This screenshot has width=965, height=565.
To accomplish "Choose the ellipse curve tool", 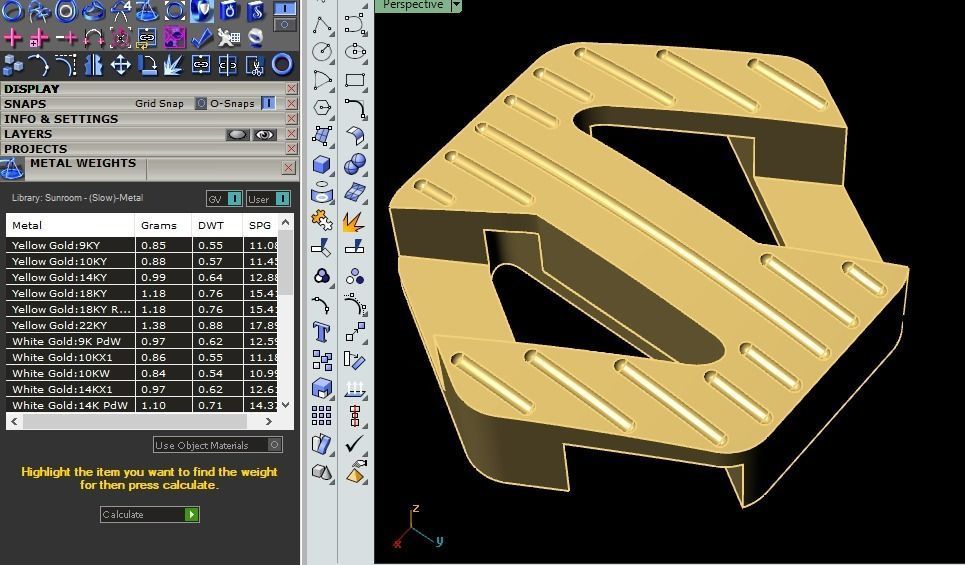I will [355, 52].
